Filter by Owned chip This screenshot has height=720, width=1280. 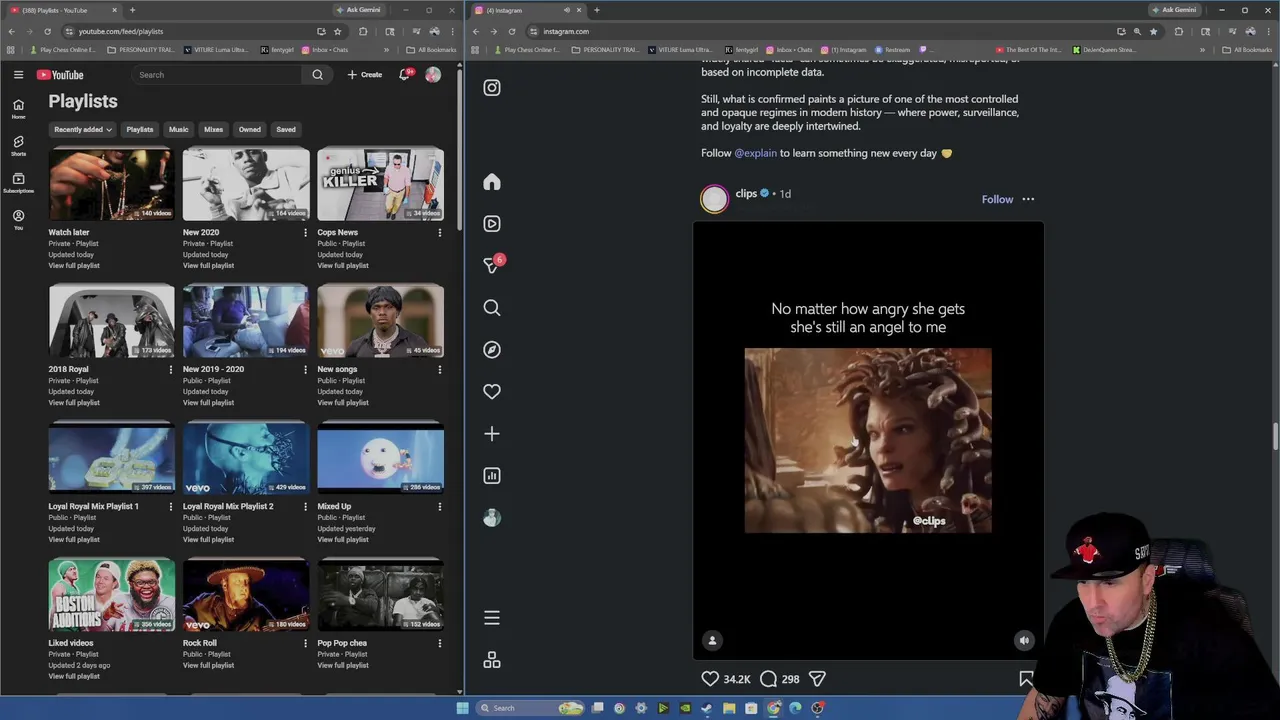249,129
